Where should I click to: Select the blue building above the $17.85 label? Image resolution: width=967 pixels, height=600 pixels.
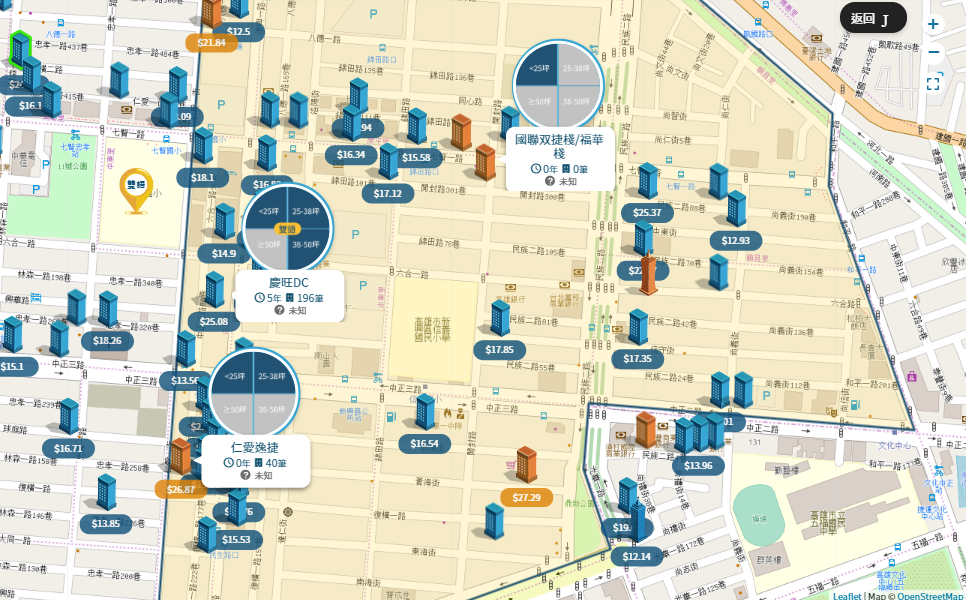point(500,318)
